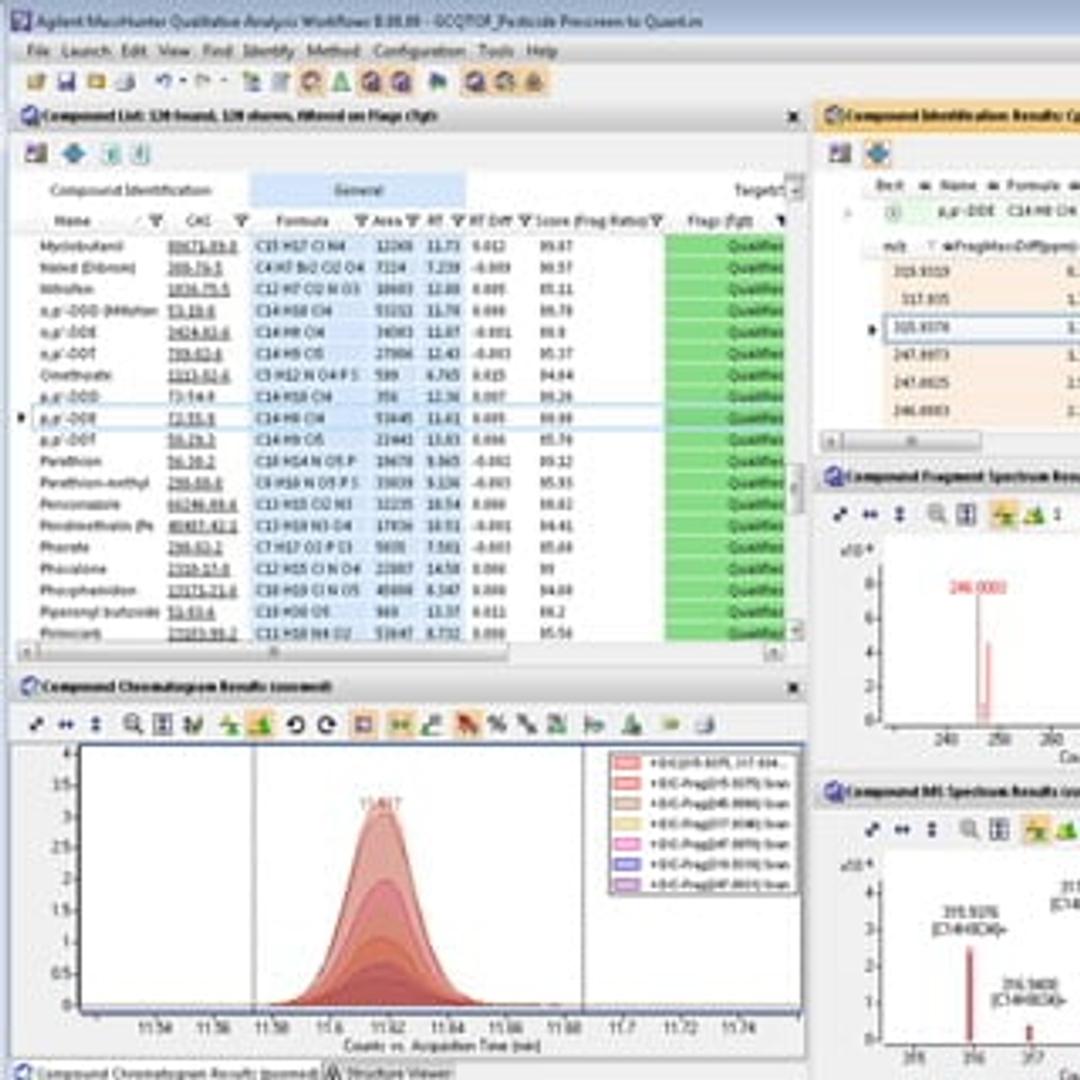Open the CAS link for Parathion
The height and width of the screenshot is (1080, 1080).
tap(191, 461)
